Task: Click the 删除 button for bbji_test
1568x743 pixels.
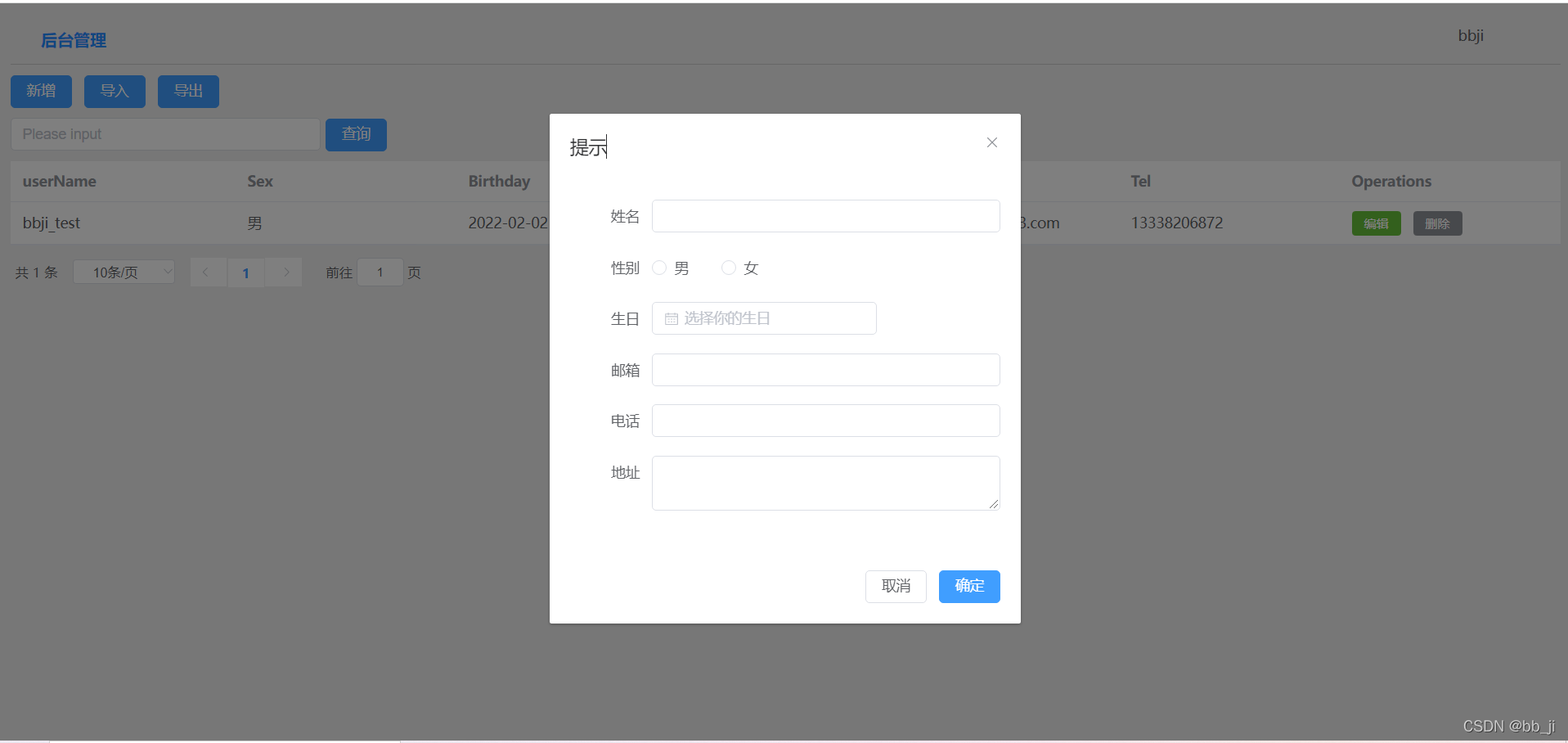Action: click(x=1437, y=223)
